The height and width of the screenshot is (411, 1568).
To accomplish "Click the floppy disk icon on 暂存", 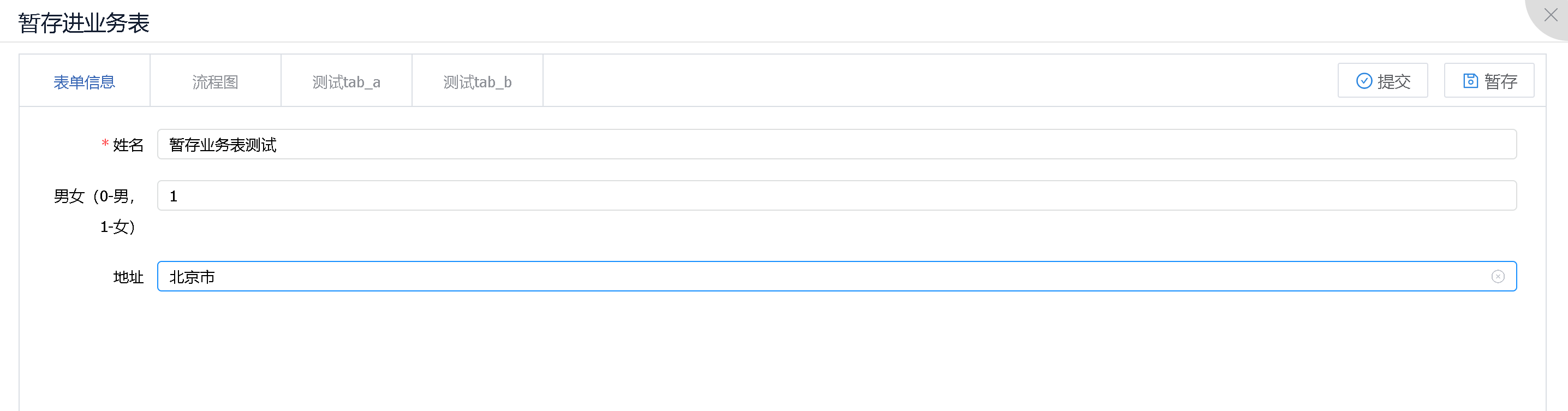I will click(1470, 81).
